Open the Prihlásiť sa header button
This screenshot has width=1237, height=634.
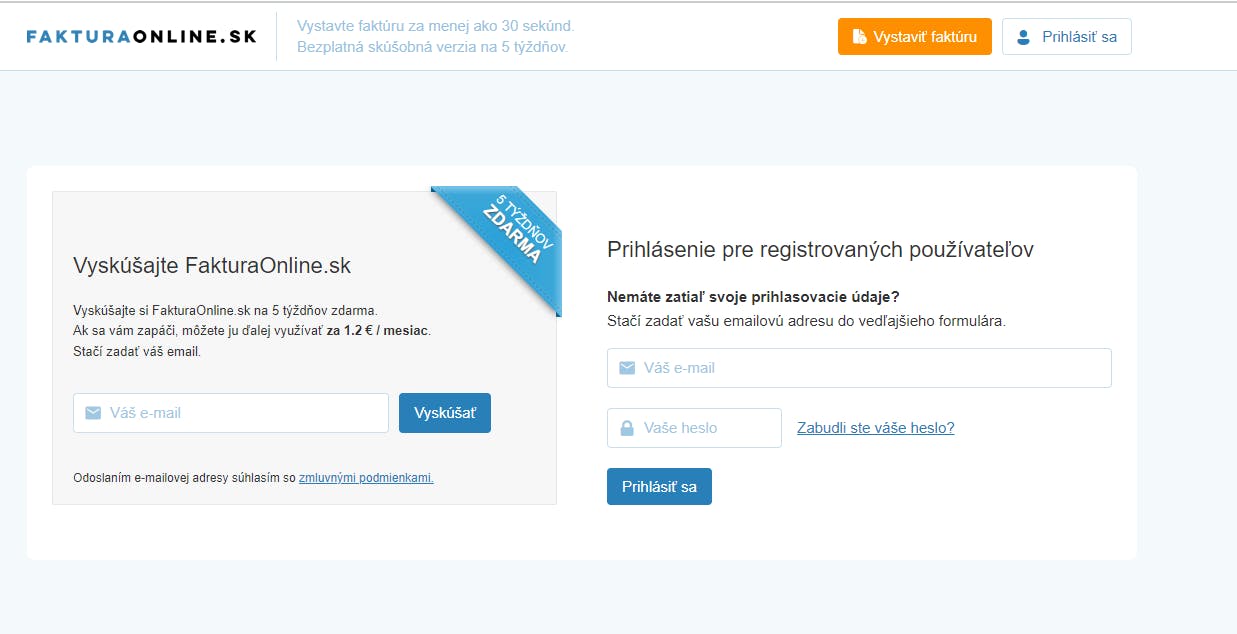point(1066,37)
